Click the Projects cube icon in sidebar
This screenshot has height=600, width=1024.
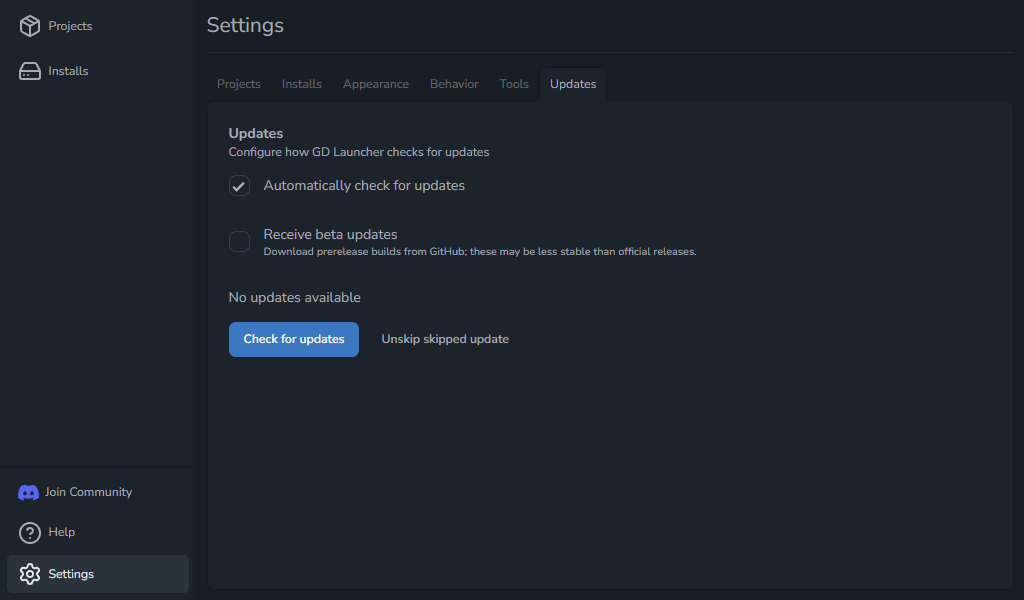pos(29,26)
